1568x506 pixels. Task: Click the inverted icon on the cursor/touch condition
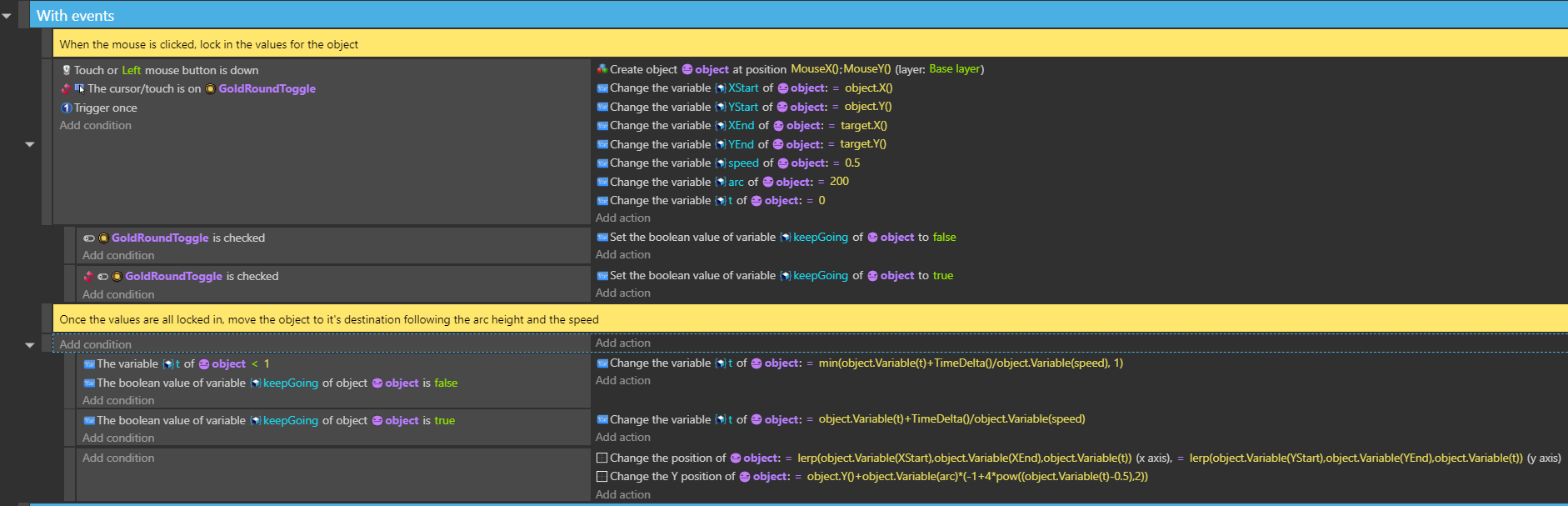pyautogui.click(x=66, y=88)
